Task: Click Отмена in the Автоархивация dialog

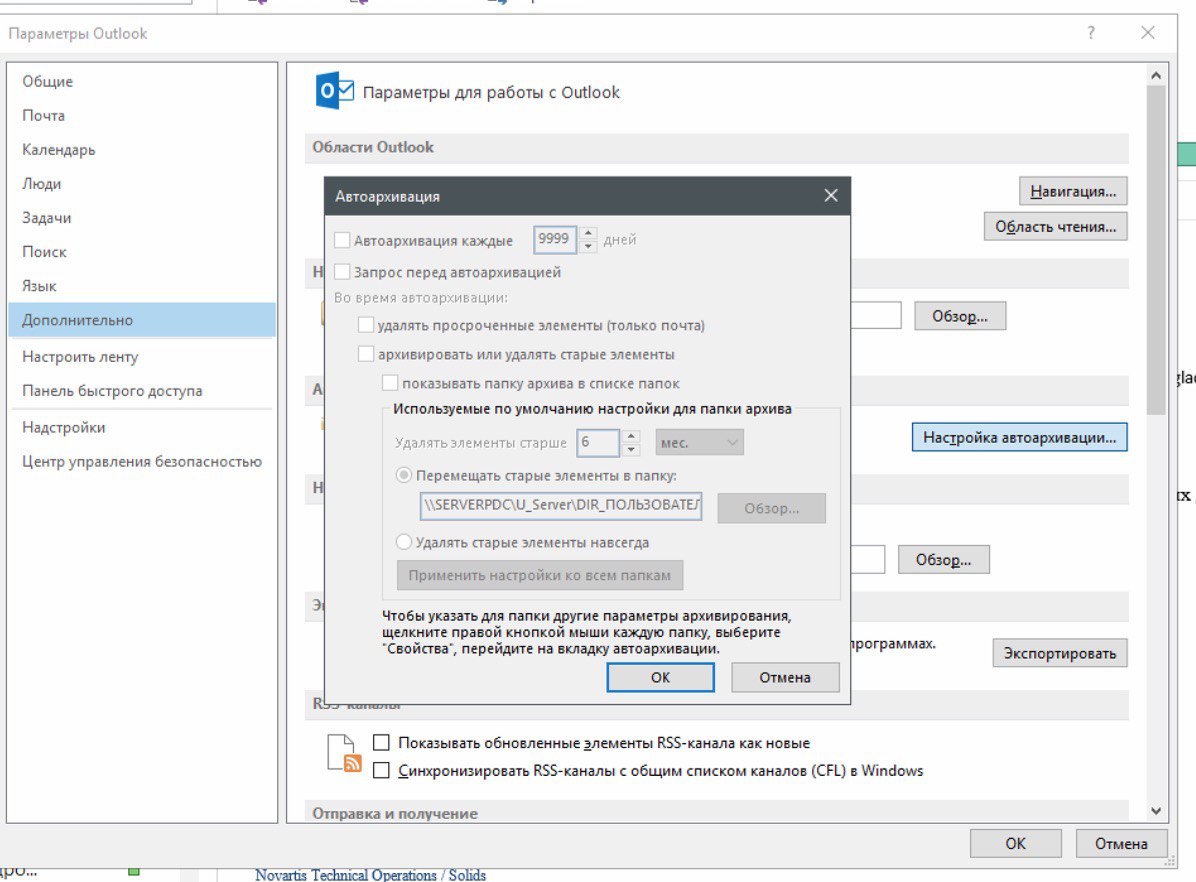Action: coord(785,678)
